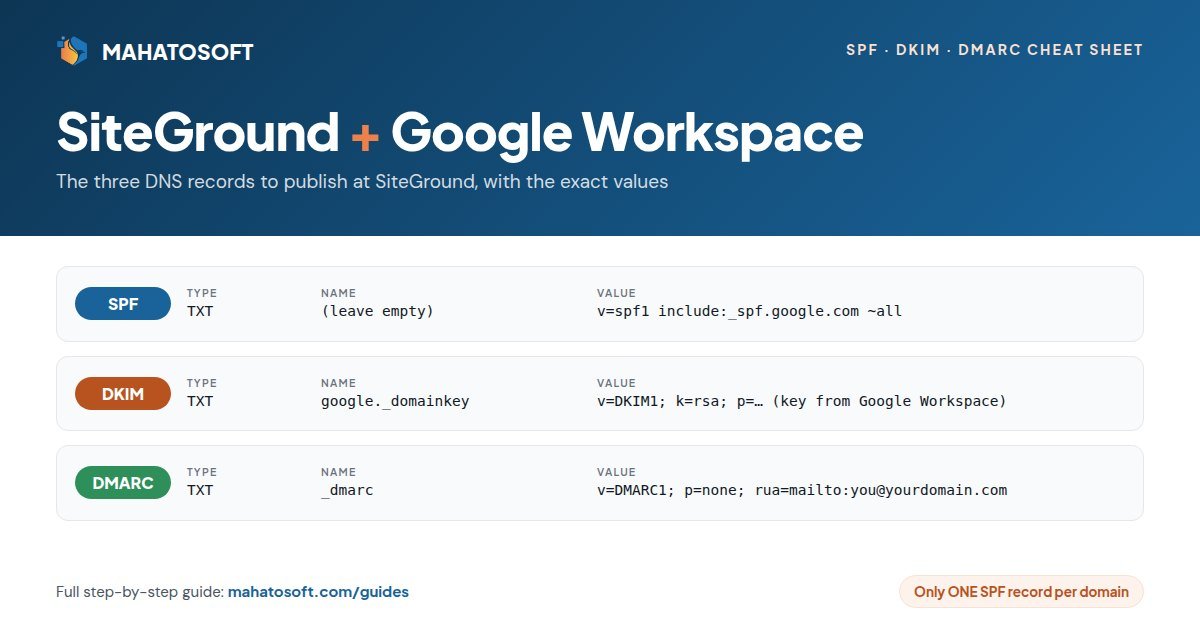Click the VALUE label in the SPF row
The width and height of the screenshot is (1200, 630).
[x=616, y=293]
